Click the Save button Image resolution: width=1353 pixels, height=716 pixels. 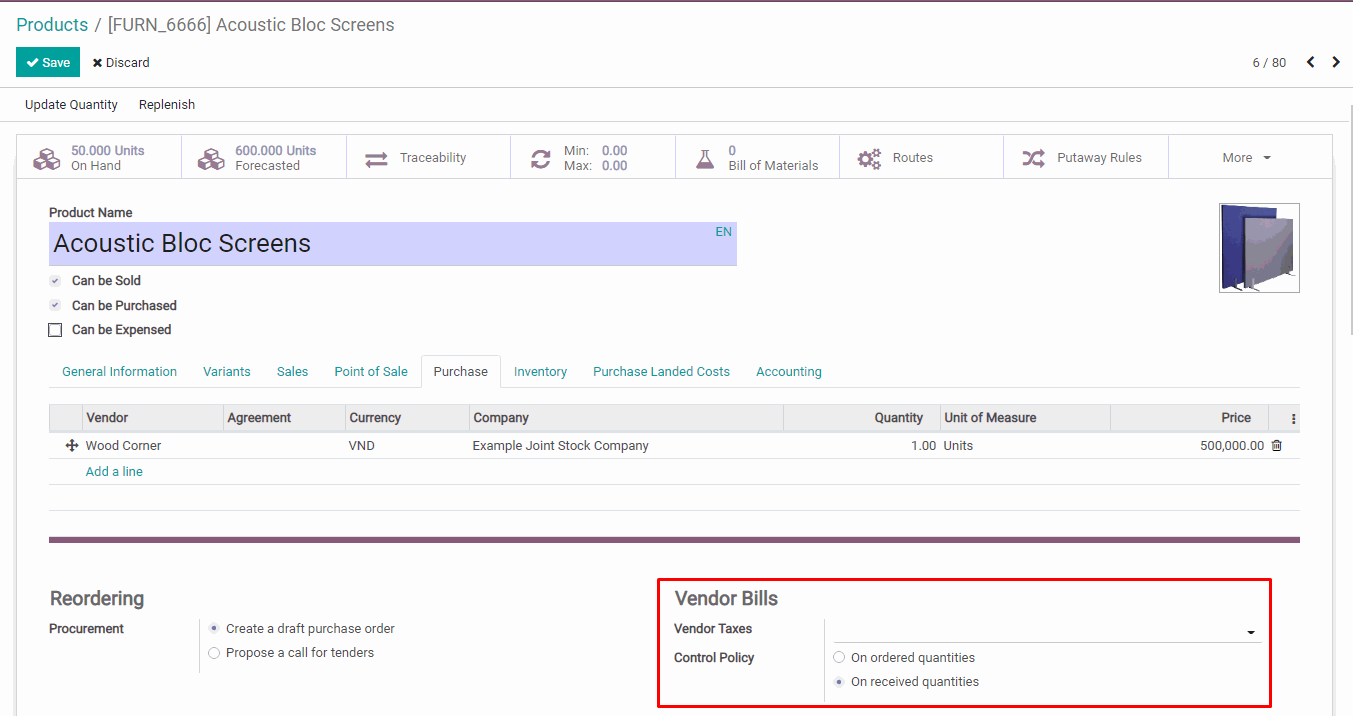point(48,62)
